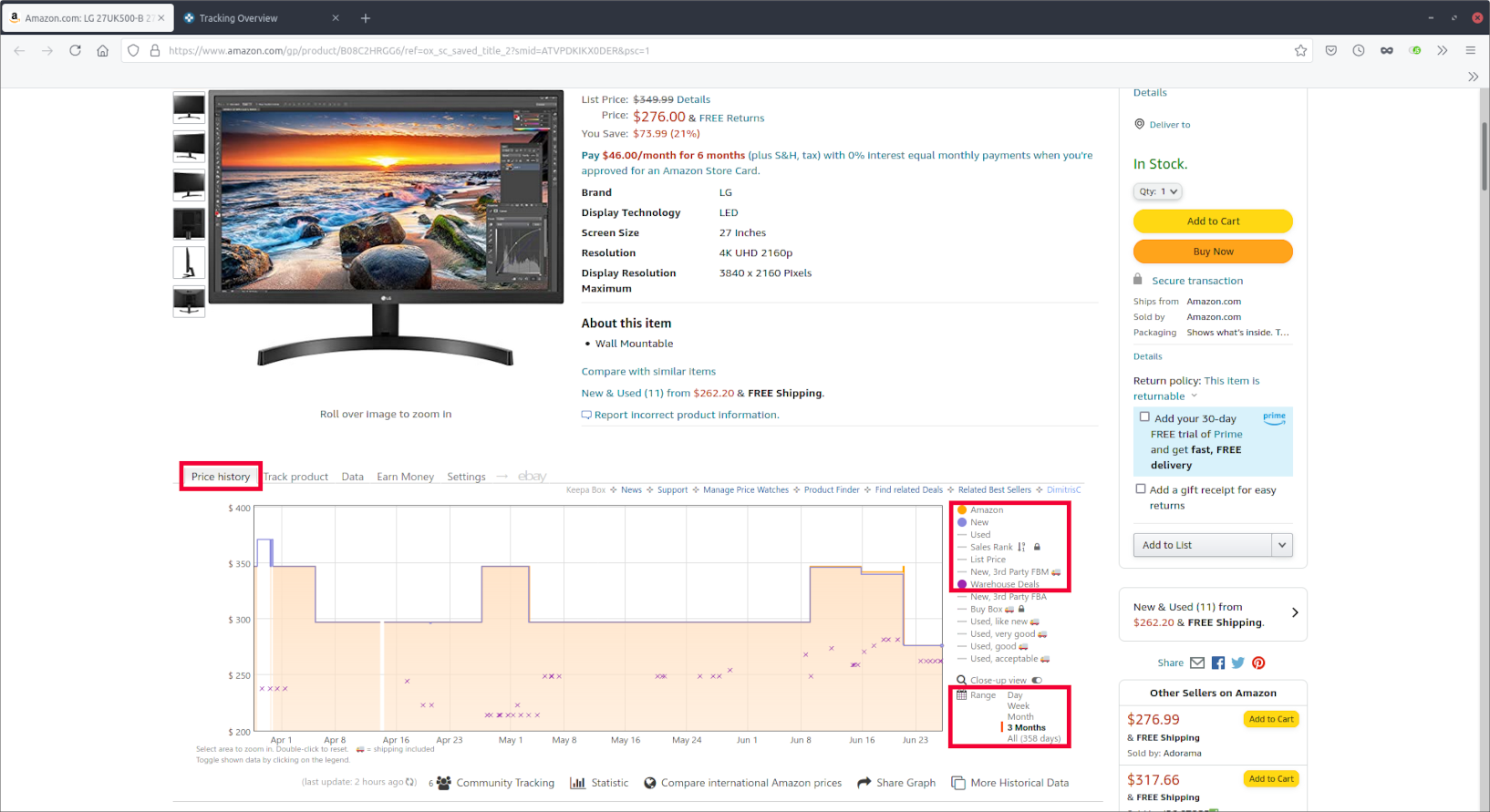Screen dimensions: 1490x812
Task: Add $317.66 offer to cart
Action: pyautogui.click(x=1271, y=779)
